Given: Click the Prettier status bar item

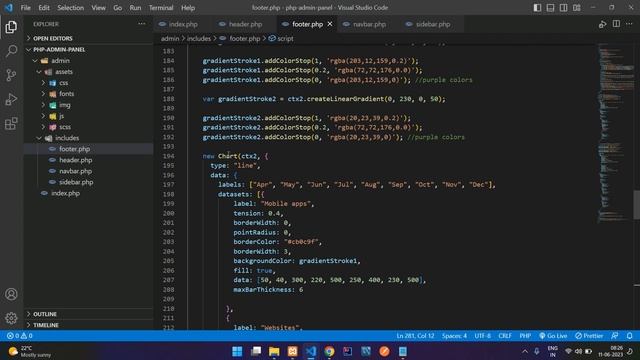Looking at the screenshot, I should pyautogui.click(x=589, y=336).
